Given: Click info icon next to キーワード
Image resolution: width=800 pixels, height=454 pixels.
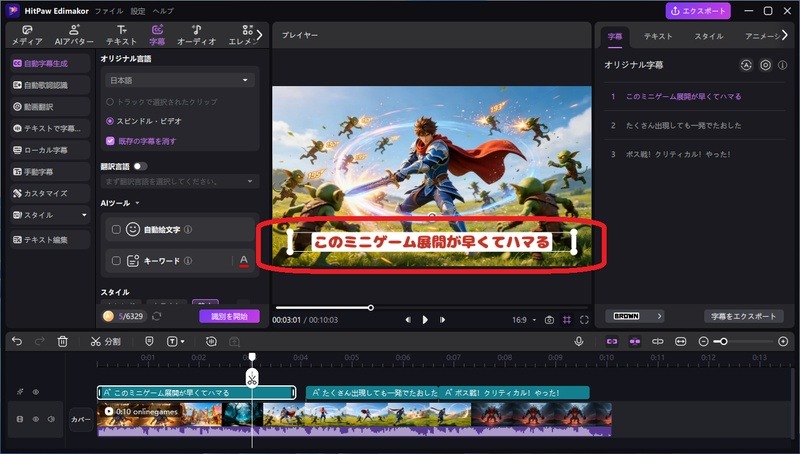Looking at the screenshot, I should pos(188,261).
